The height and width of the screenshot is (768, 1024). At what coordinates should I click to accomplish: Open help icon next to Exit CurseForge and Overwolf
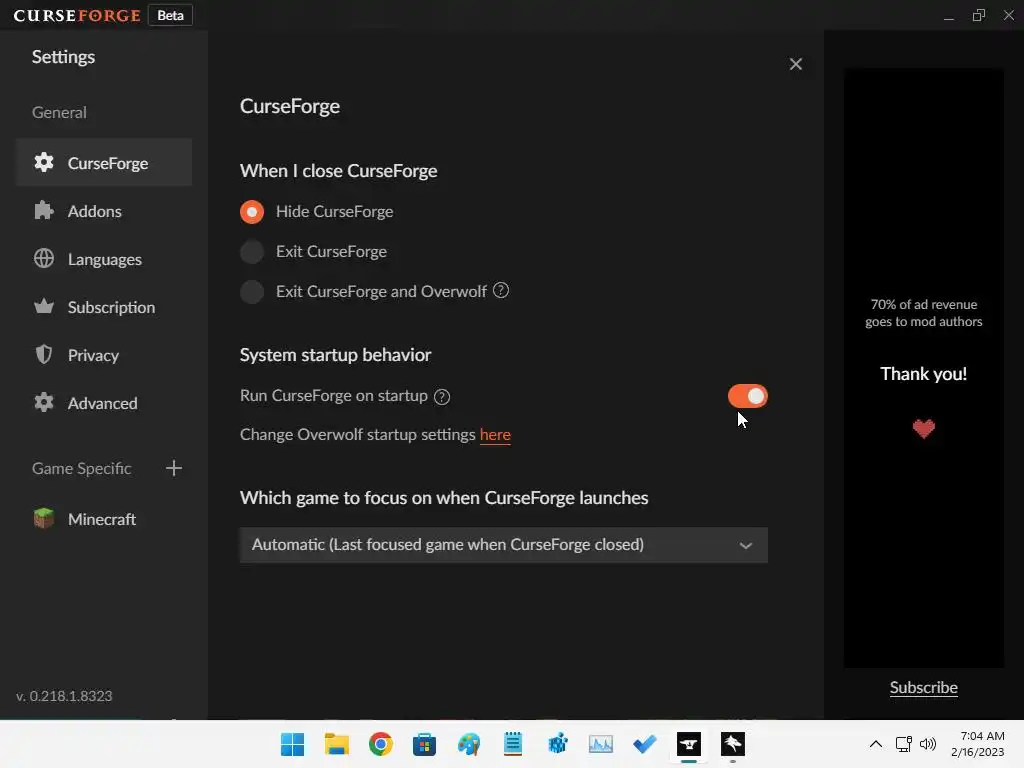pos(501,291)
